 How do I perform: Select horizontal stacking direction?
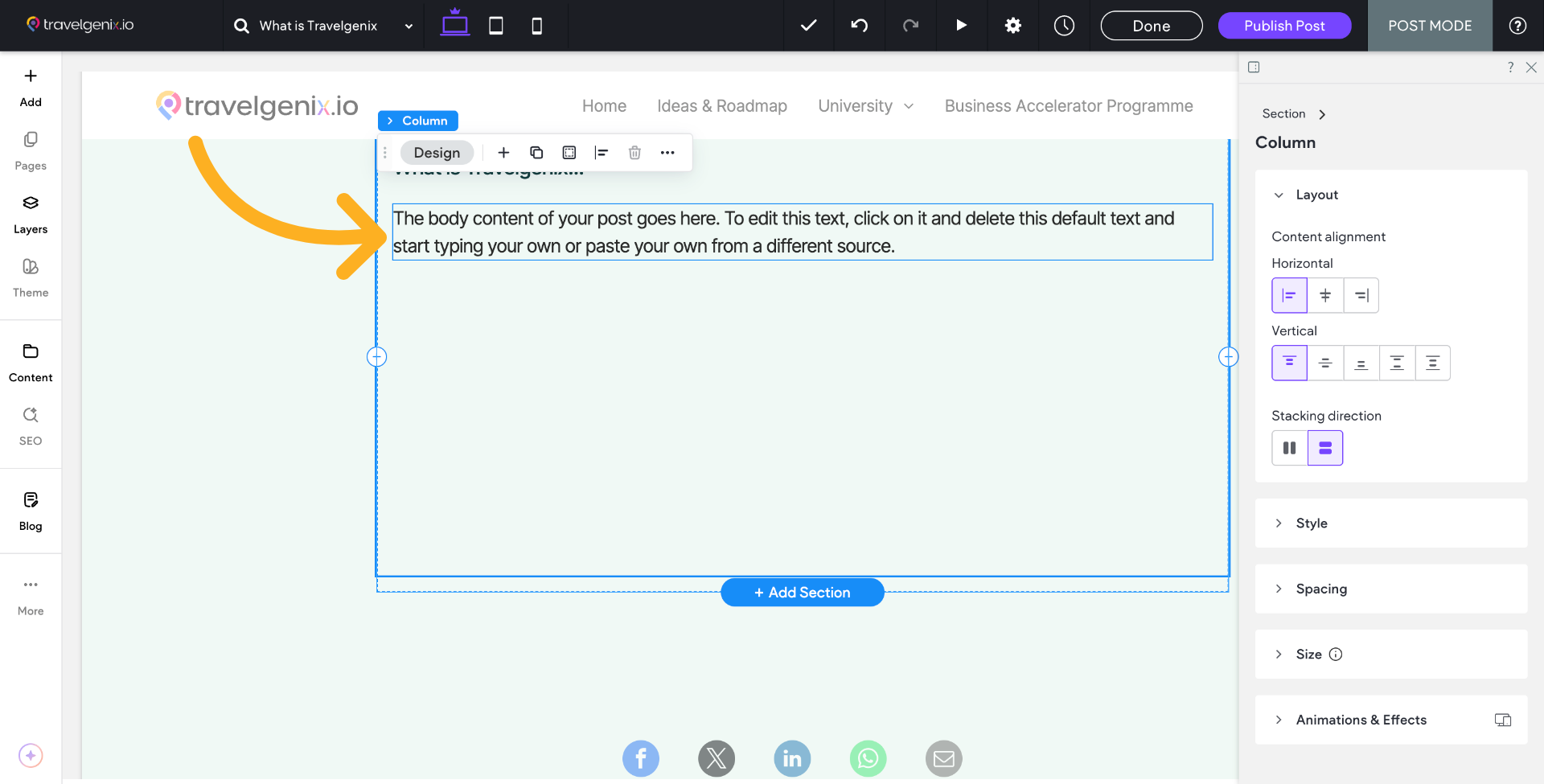[x=1289, y=448]
